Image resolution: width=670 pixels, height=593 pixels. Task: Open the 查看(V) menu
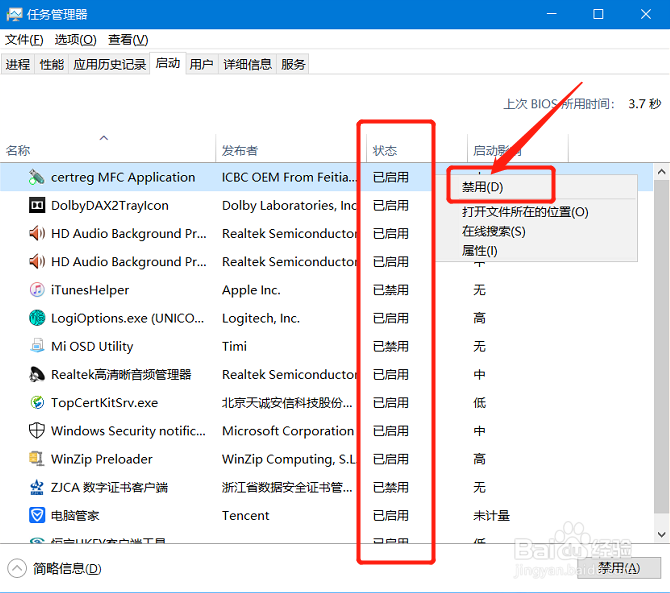[x=128, y=40]
